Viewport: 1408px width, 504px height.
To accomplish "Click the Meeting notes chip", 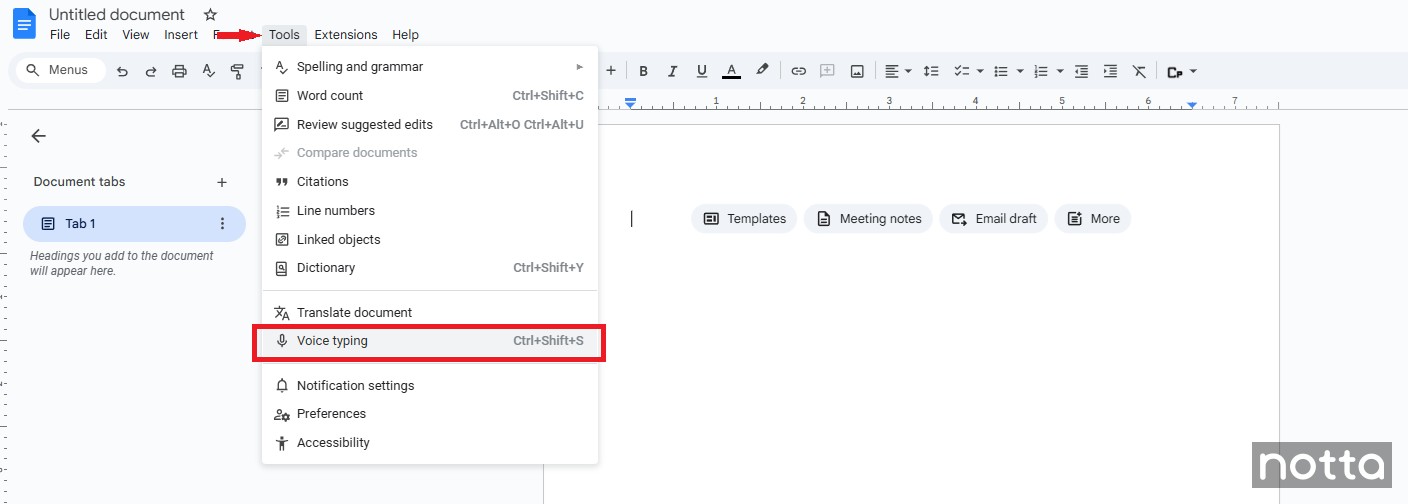I will [869, 219].
